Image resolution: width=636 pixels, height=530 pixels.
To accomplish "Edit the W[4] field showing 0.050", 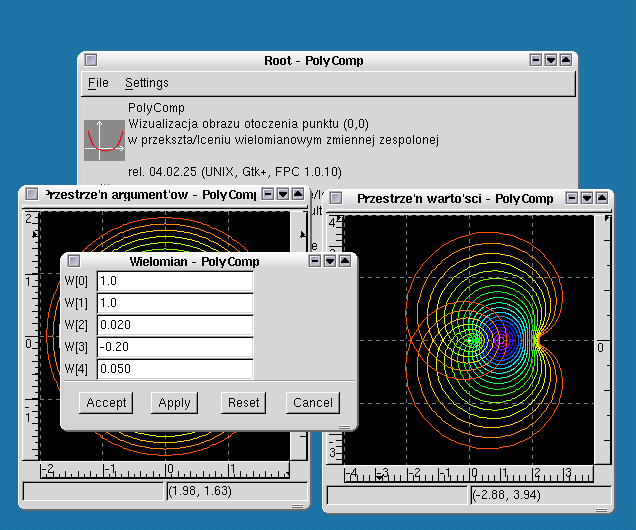I will tap(174, 369).
